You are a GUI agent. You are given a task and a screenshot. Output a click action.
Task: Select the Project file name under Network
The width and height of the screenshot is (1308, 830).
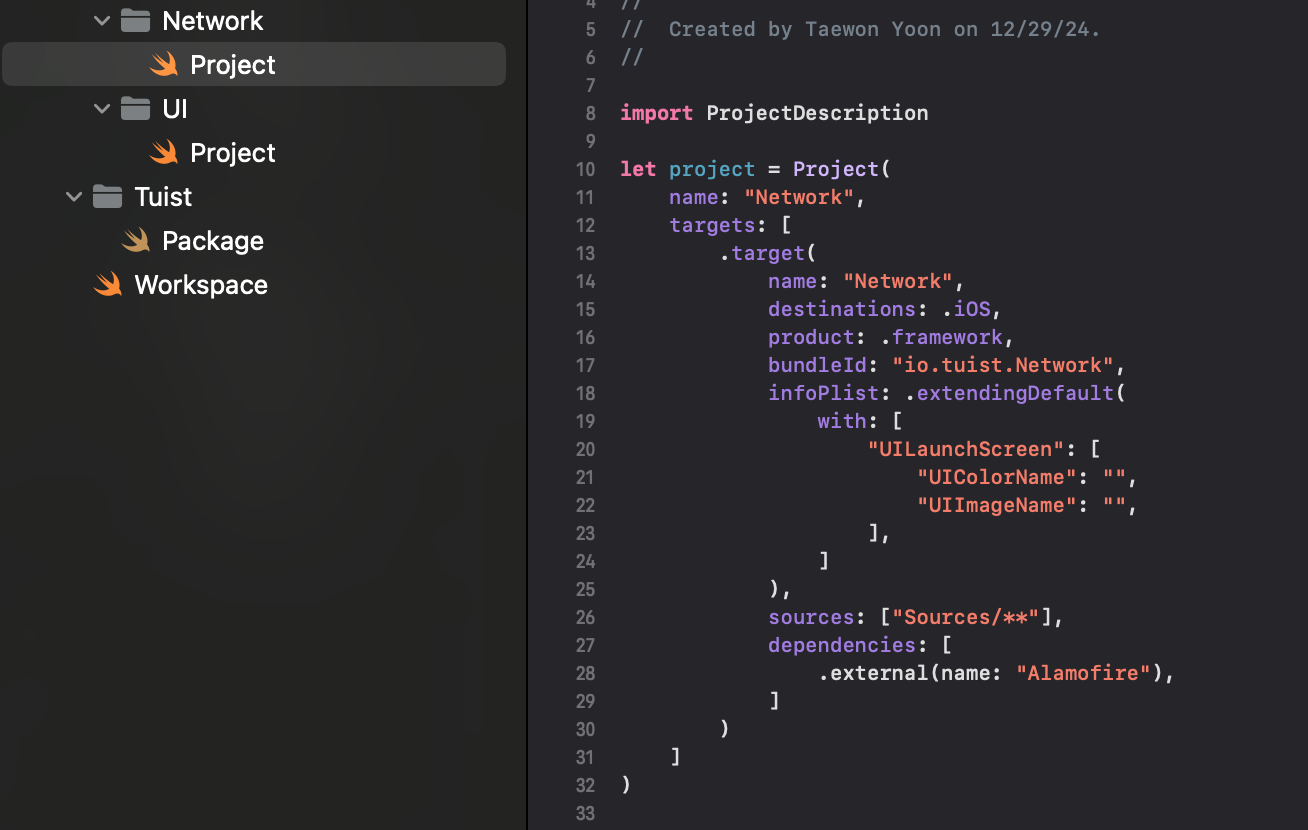[233, 64]
